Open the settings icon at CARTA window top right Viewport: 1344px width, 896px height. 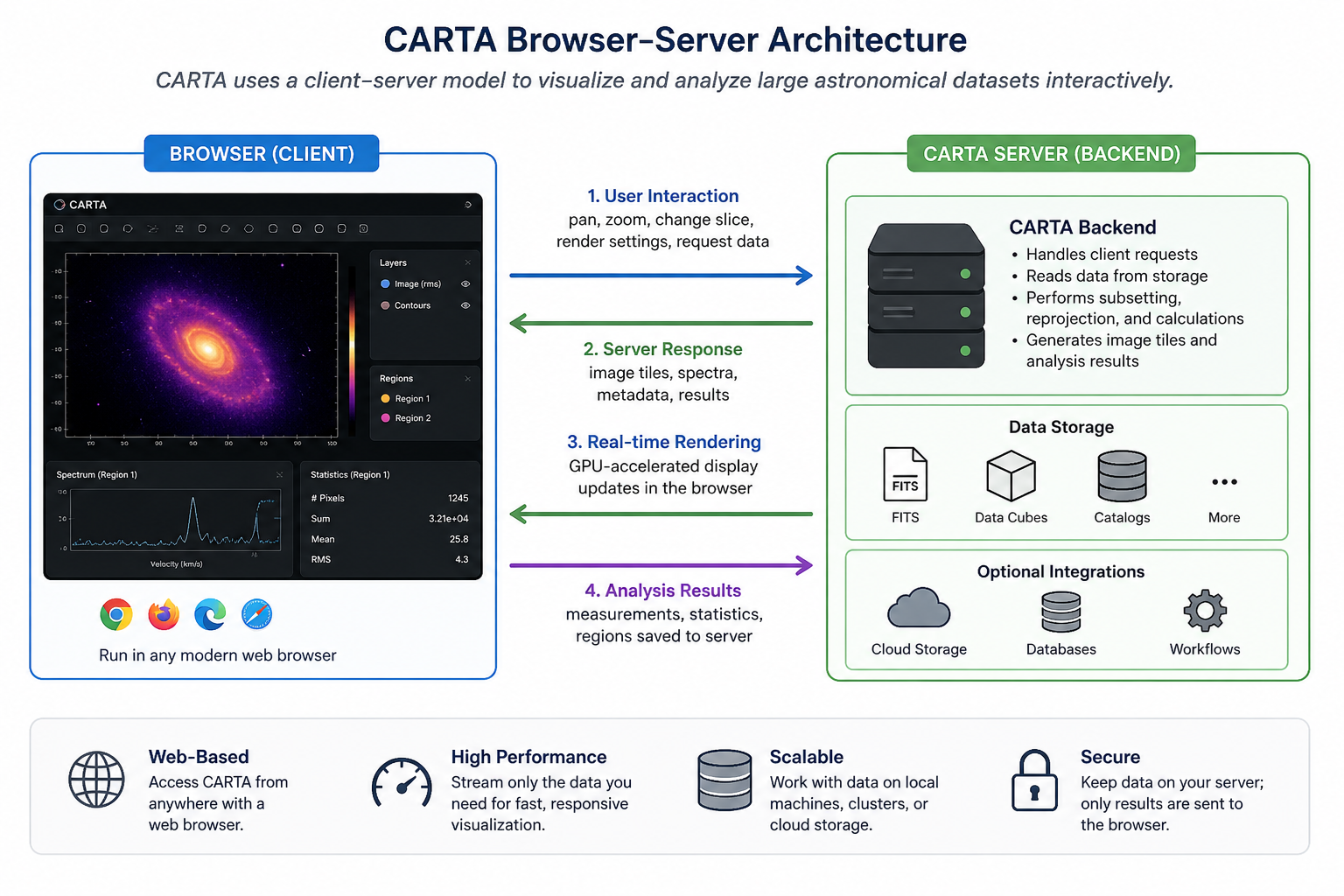point(468,205)
